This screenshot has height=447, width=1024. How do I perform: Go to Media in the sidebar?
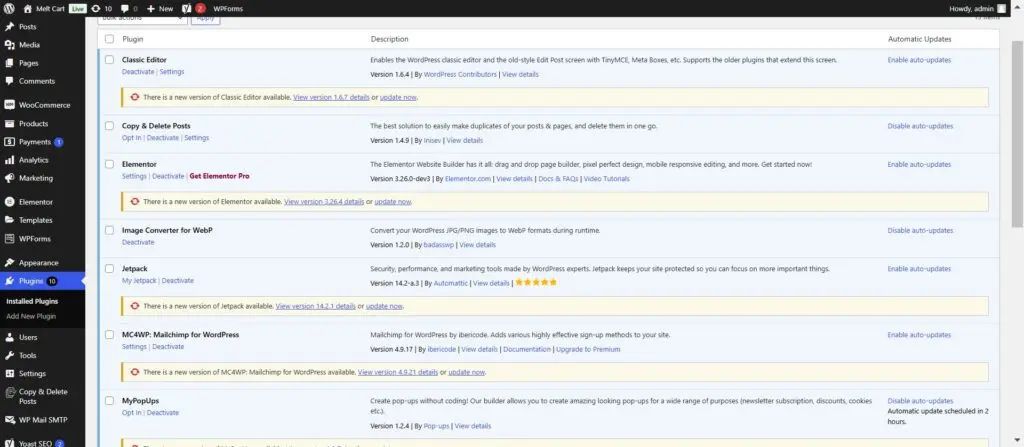pyautogui.click(x=29, y=45)
